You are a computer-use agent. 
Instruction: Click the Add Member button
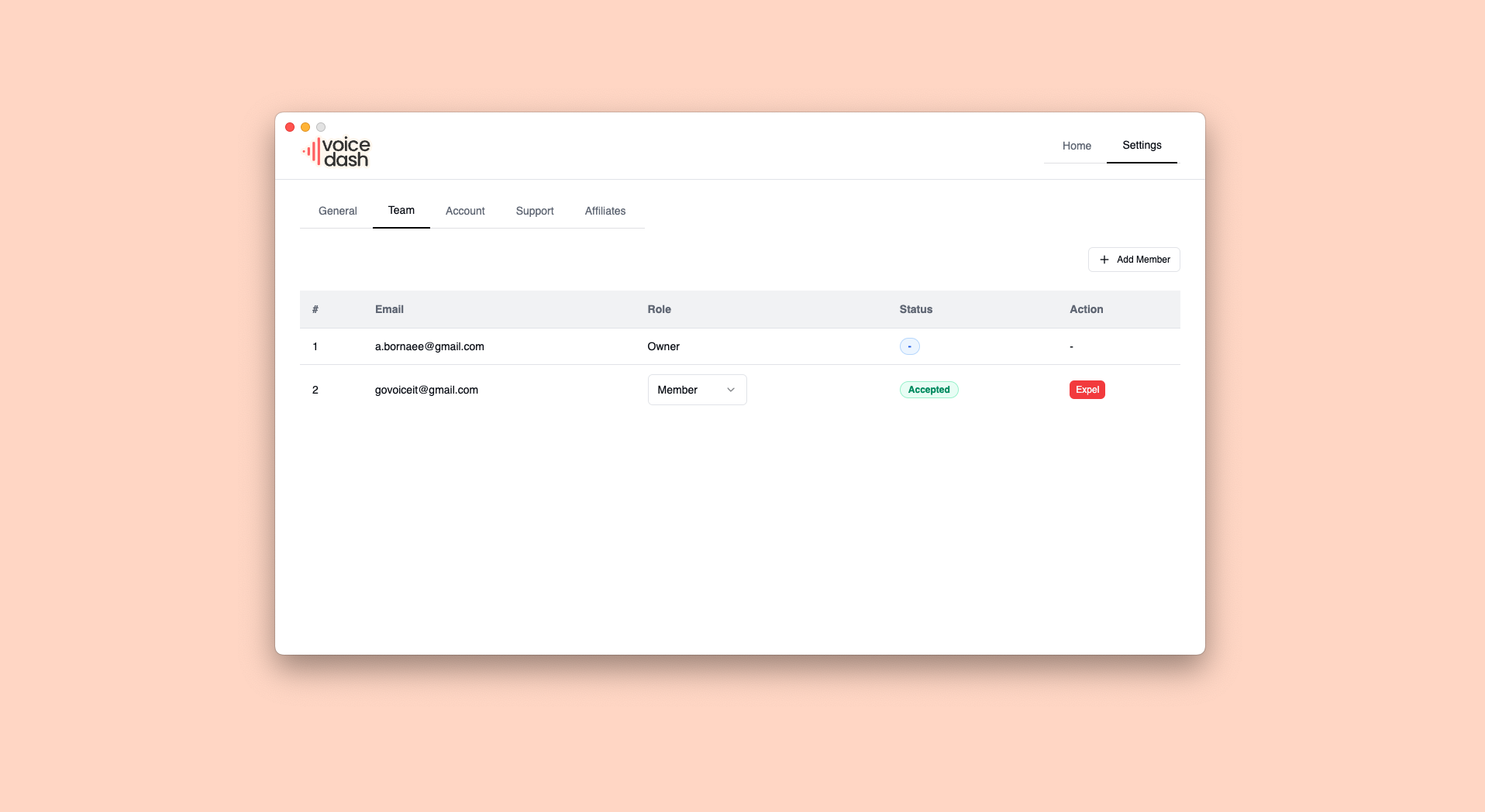click(1133, 260)
